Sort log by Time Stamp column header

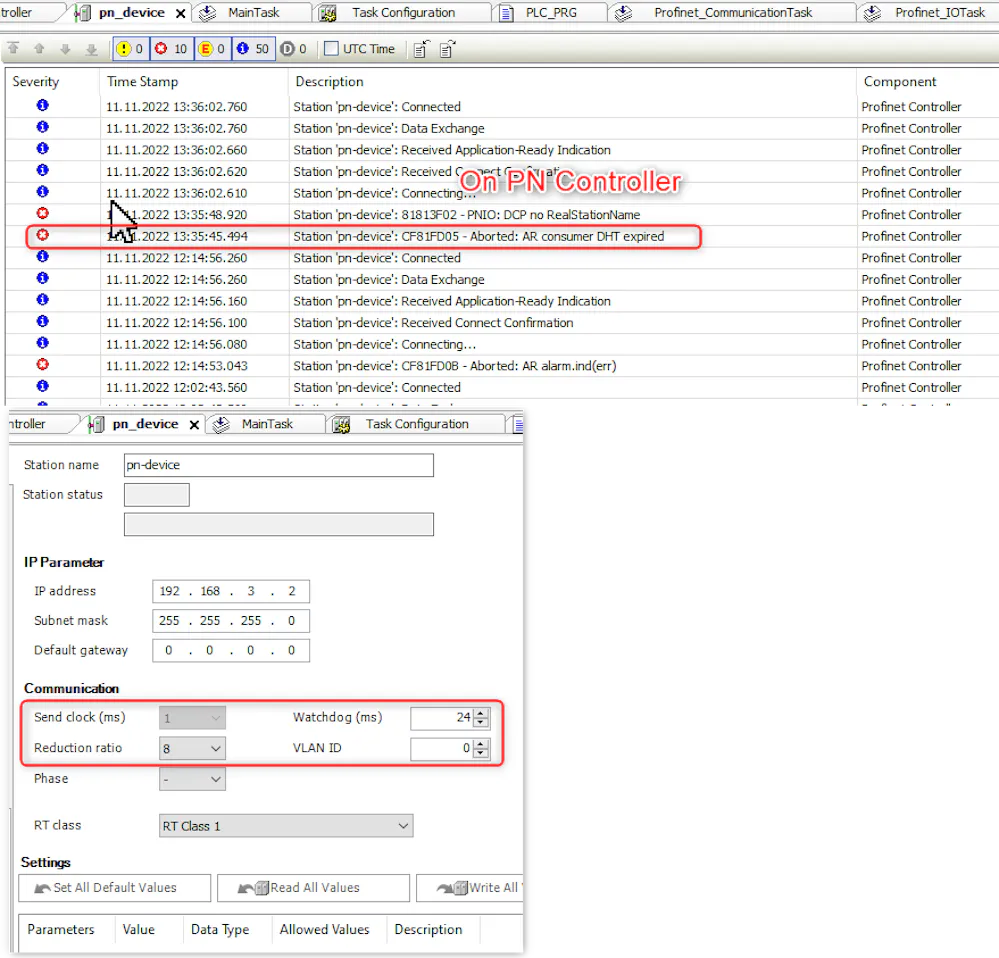click(143, 82)
